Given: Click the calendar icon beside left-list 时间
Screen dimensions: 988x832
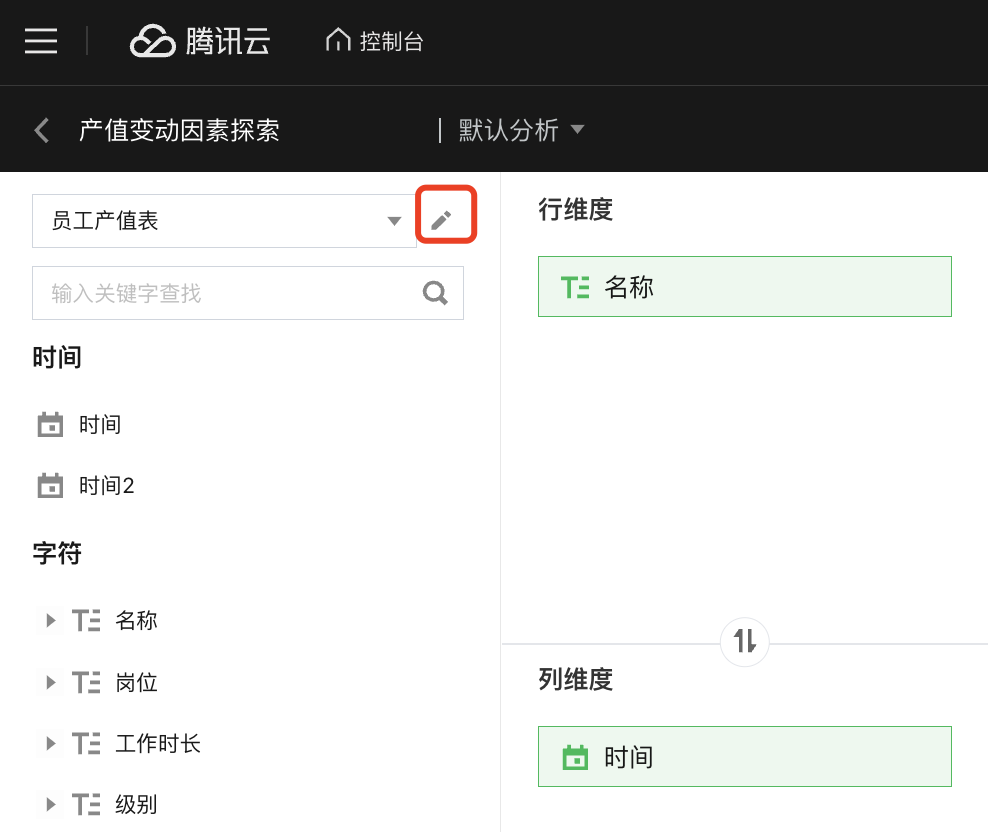Looking at the screenshot, I should click(x=50, y=424).
